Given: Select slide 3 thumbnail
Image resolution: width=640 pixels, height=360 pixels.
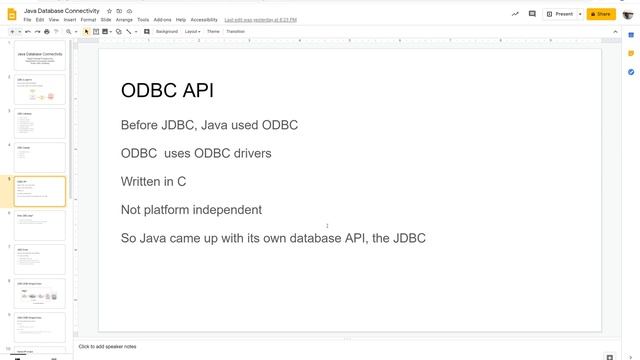Looking at the screenshot, I should click(x=40, y=123).
